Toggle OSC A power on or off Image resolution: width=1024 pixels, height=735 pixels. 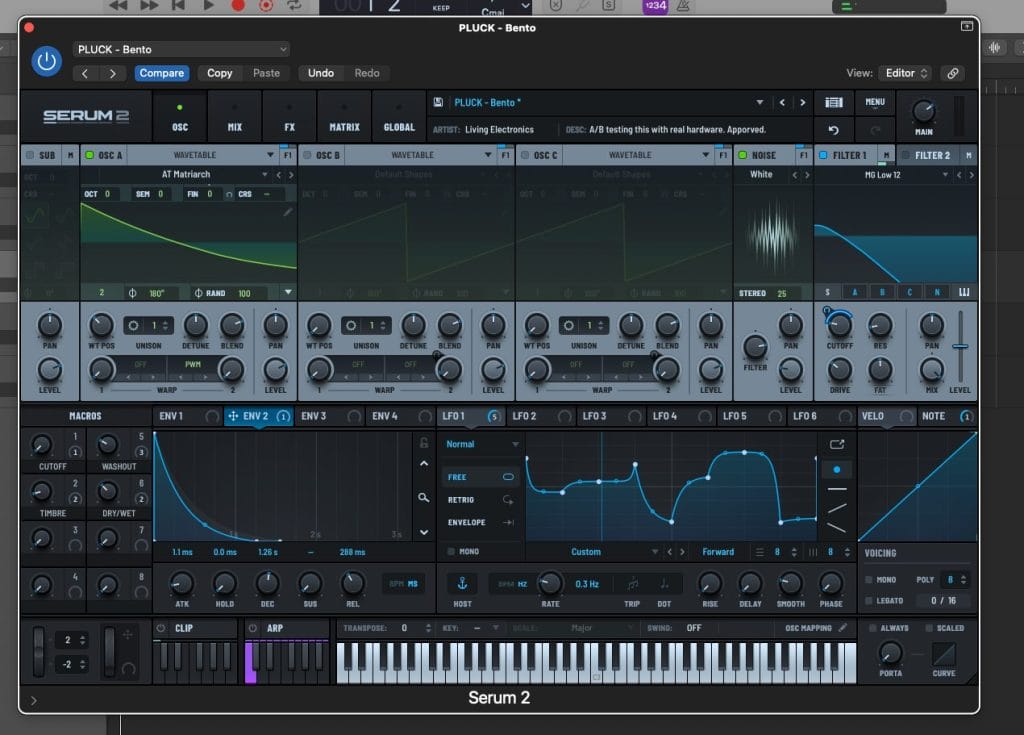89,155
